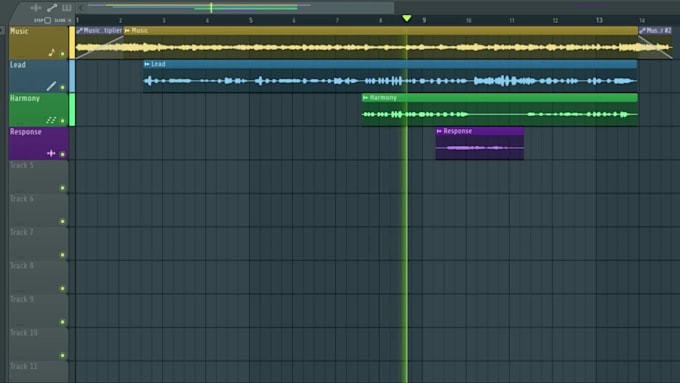Select the Music audio clip waveform

381,47
